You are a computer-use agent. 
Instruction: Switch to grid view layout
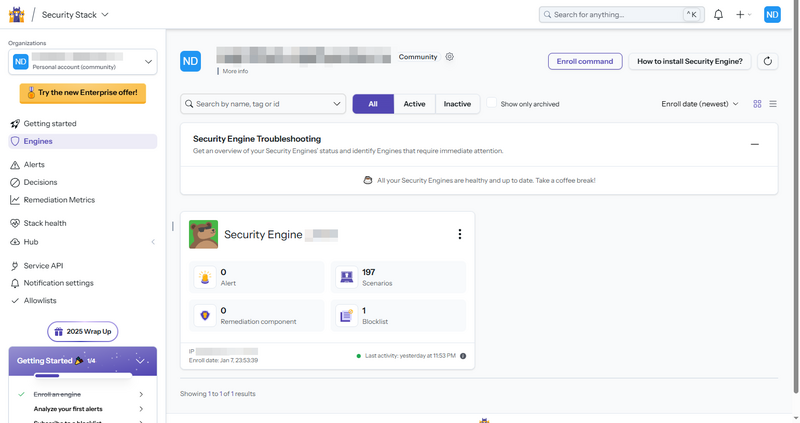tap(757, 104)
